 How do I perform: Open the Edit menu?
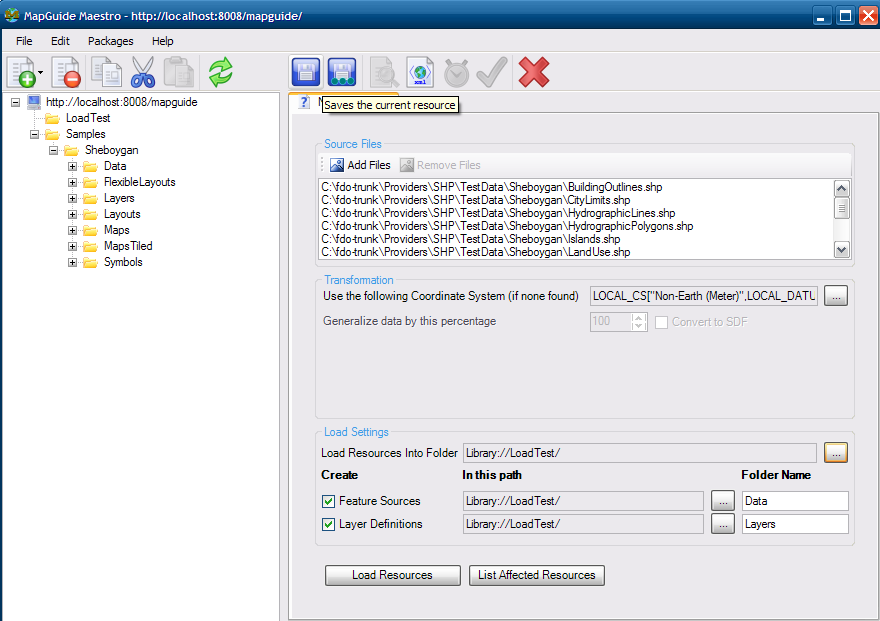click(x=60, y=41)
